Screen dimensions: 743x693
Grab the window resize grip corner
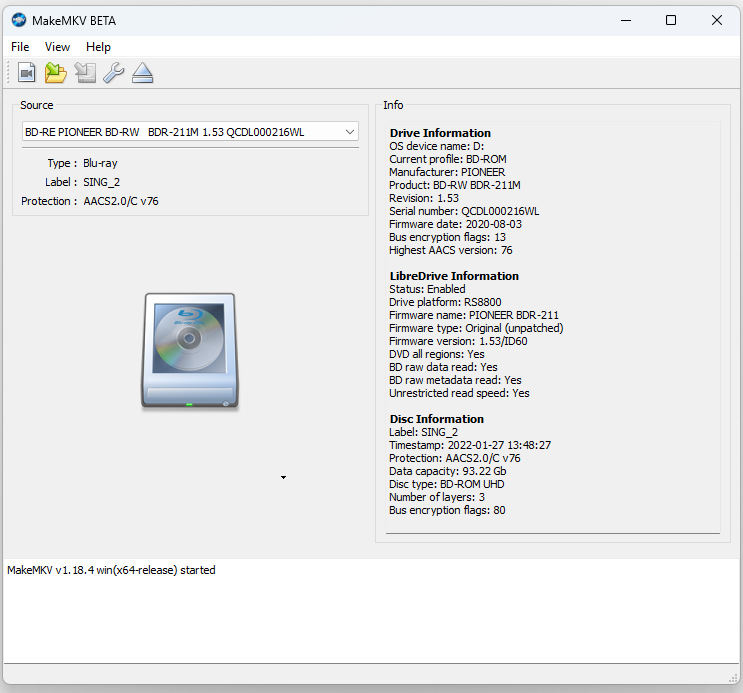tap(733, 678)
